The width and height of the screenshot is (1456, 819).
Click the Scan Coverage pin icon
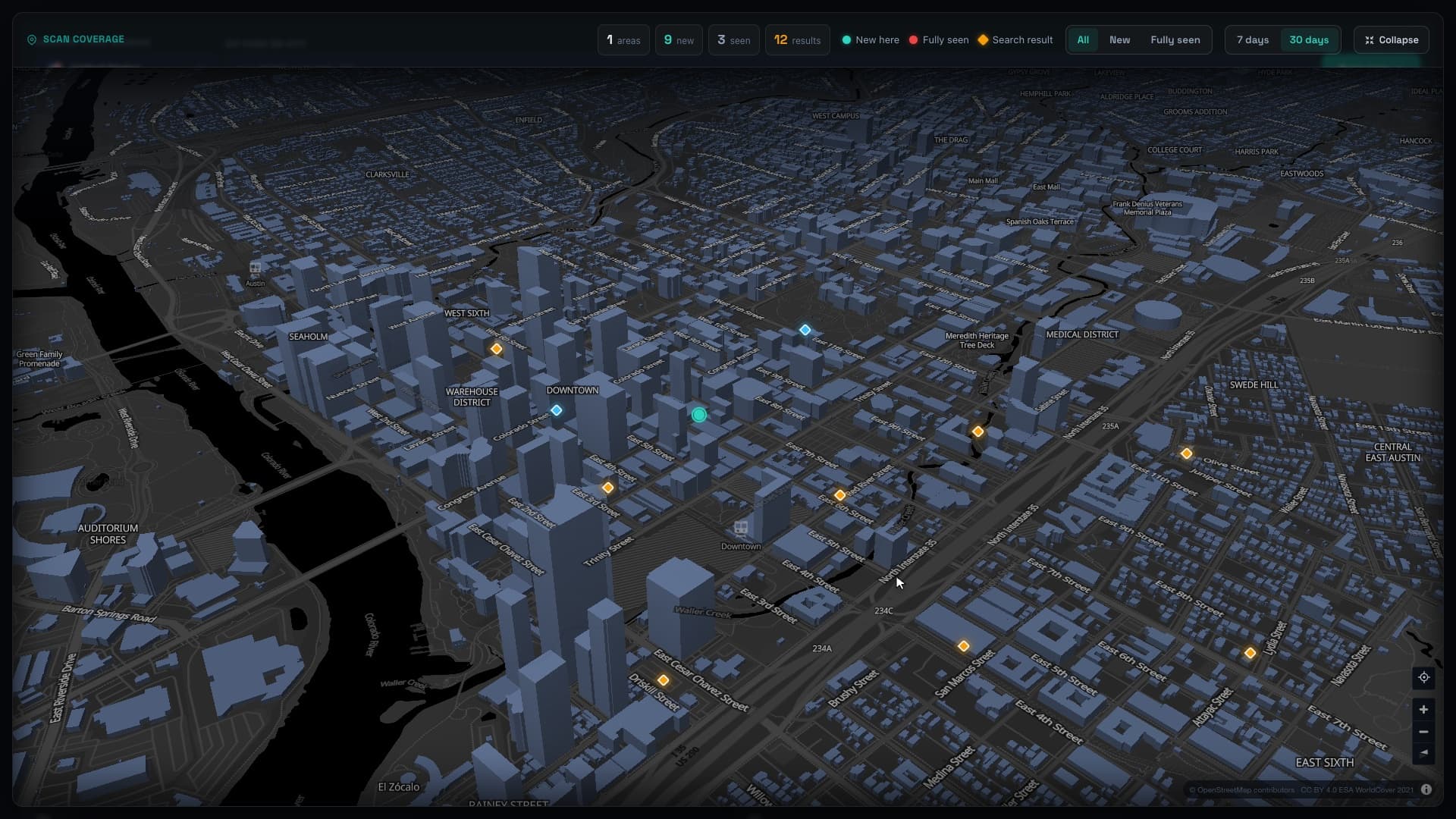(x=32, y=39)
